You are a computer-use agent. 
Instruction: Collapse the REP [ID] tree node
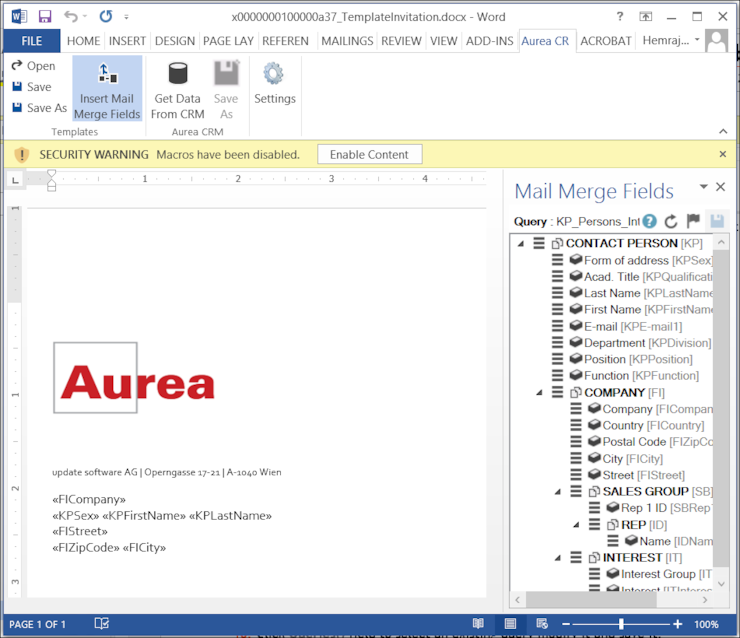pos(576,525)
